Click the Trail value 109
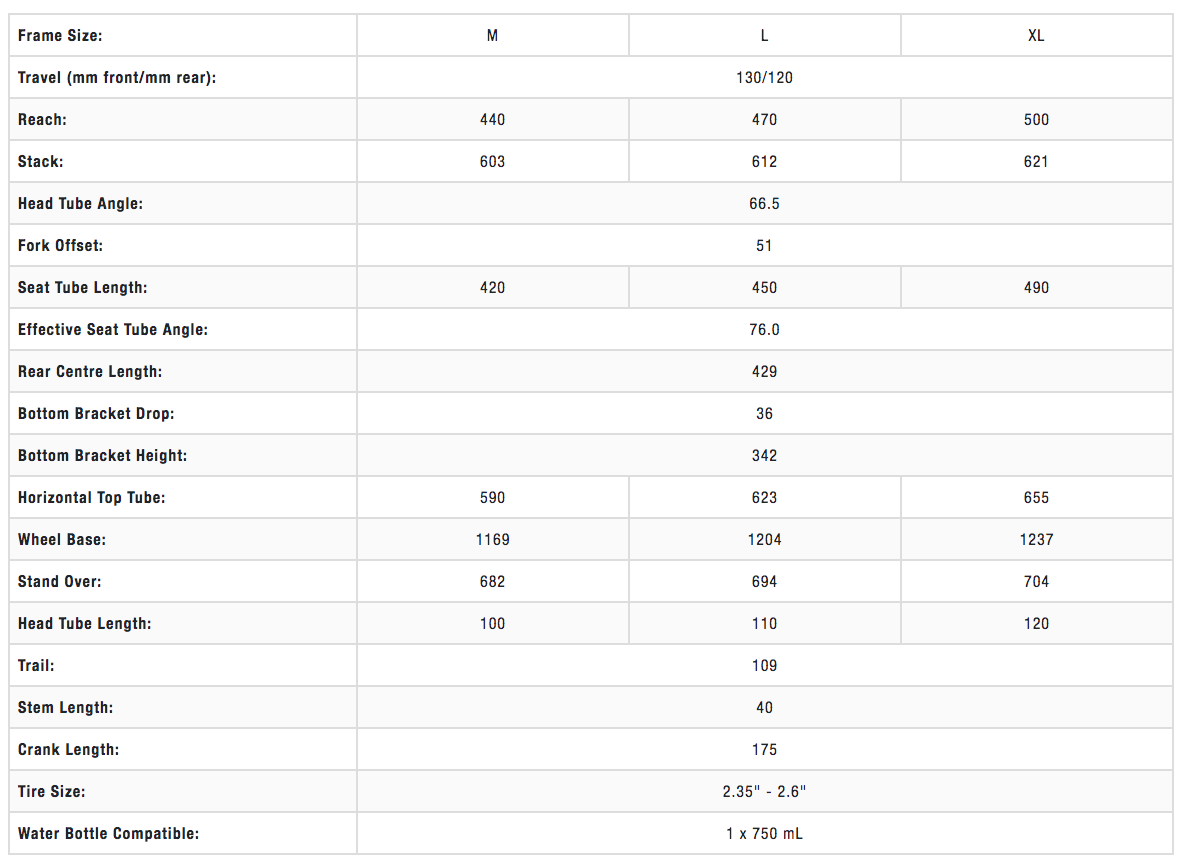The width and height of the screenshot is (1184, 861). (x=764, y=666)
